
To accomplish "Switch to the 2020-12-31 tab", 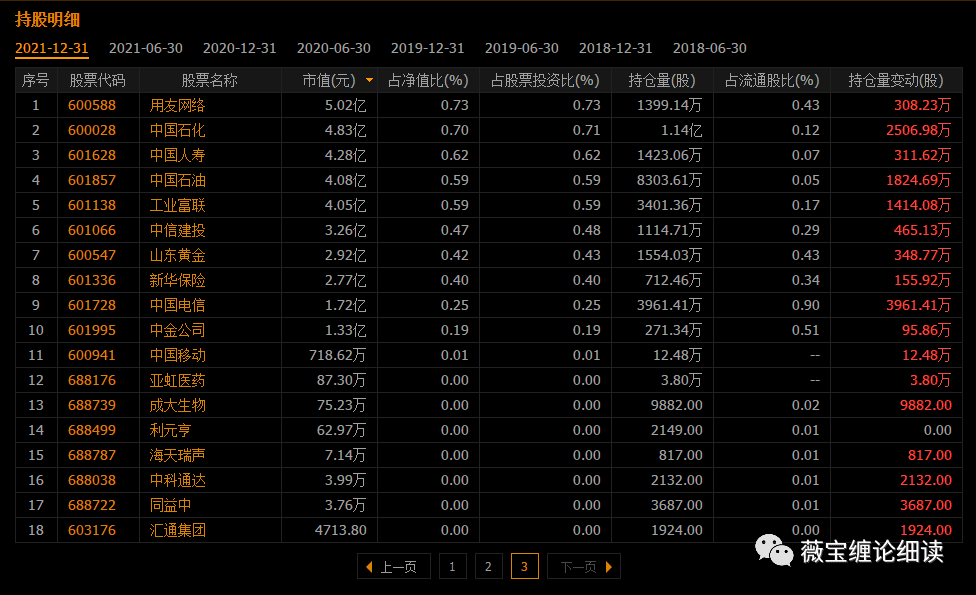I will point(240,49).
